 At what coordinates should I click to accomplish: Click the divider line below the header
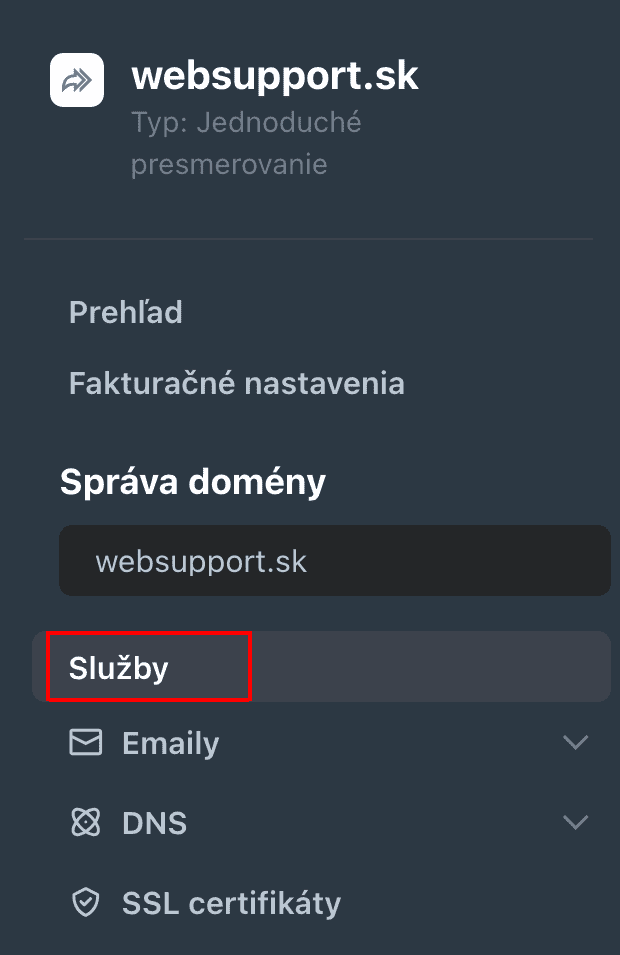pos(309,239)
